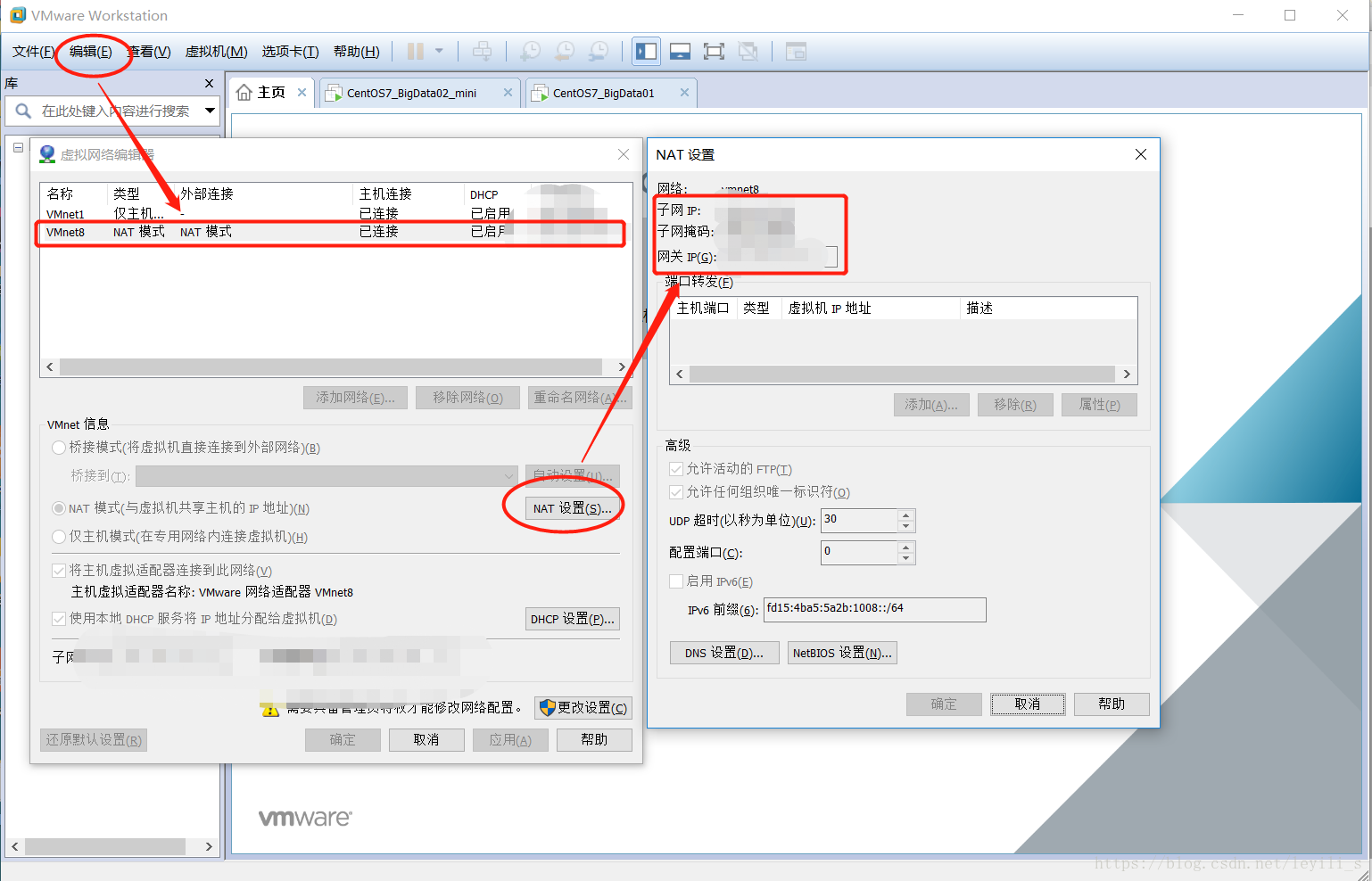
Task: Select the VMnet8 row in network list
Action: [330, 232]
